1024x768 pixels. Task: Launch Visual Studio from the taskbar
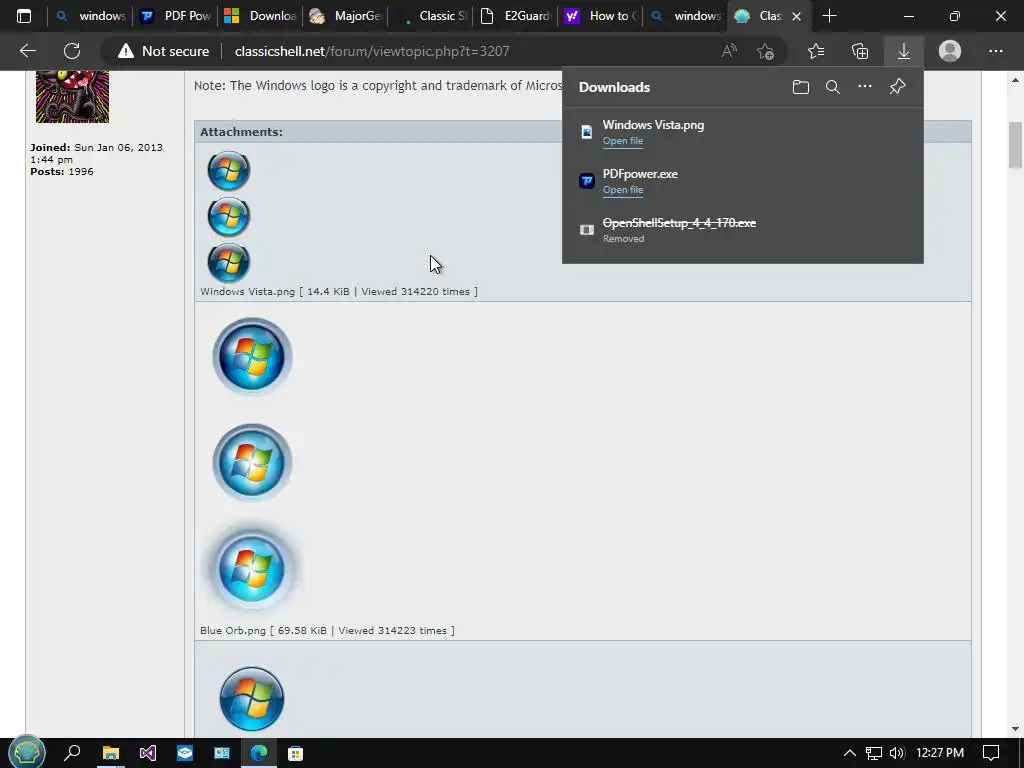coord(148,753)
